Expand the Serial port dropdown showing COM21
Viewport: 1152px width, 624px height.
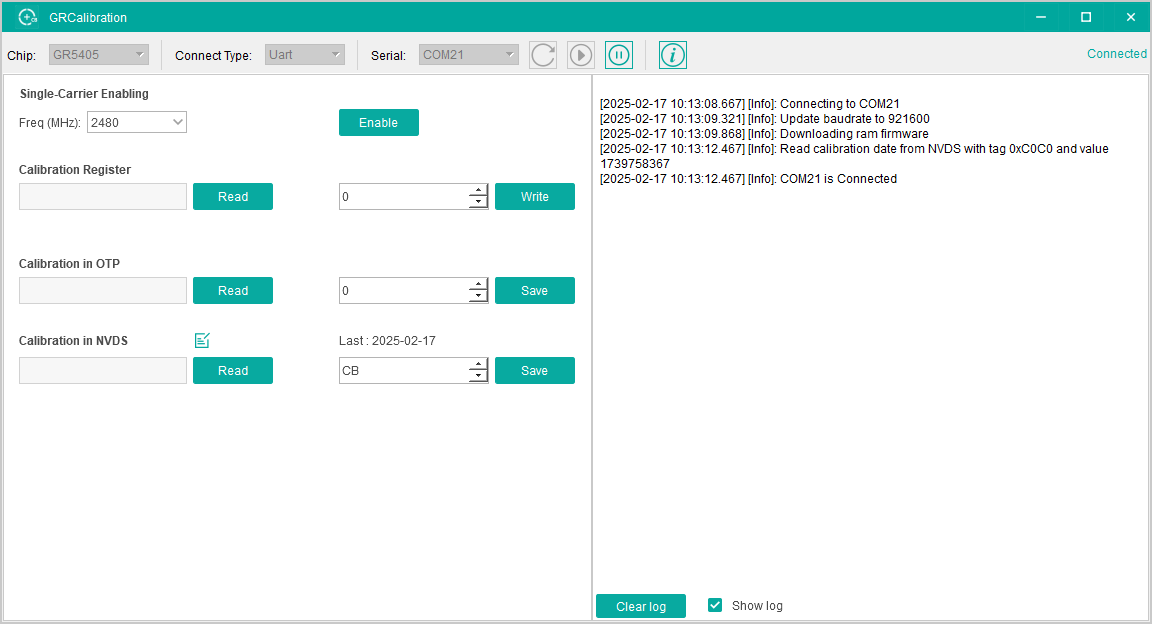(468, 55)
